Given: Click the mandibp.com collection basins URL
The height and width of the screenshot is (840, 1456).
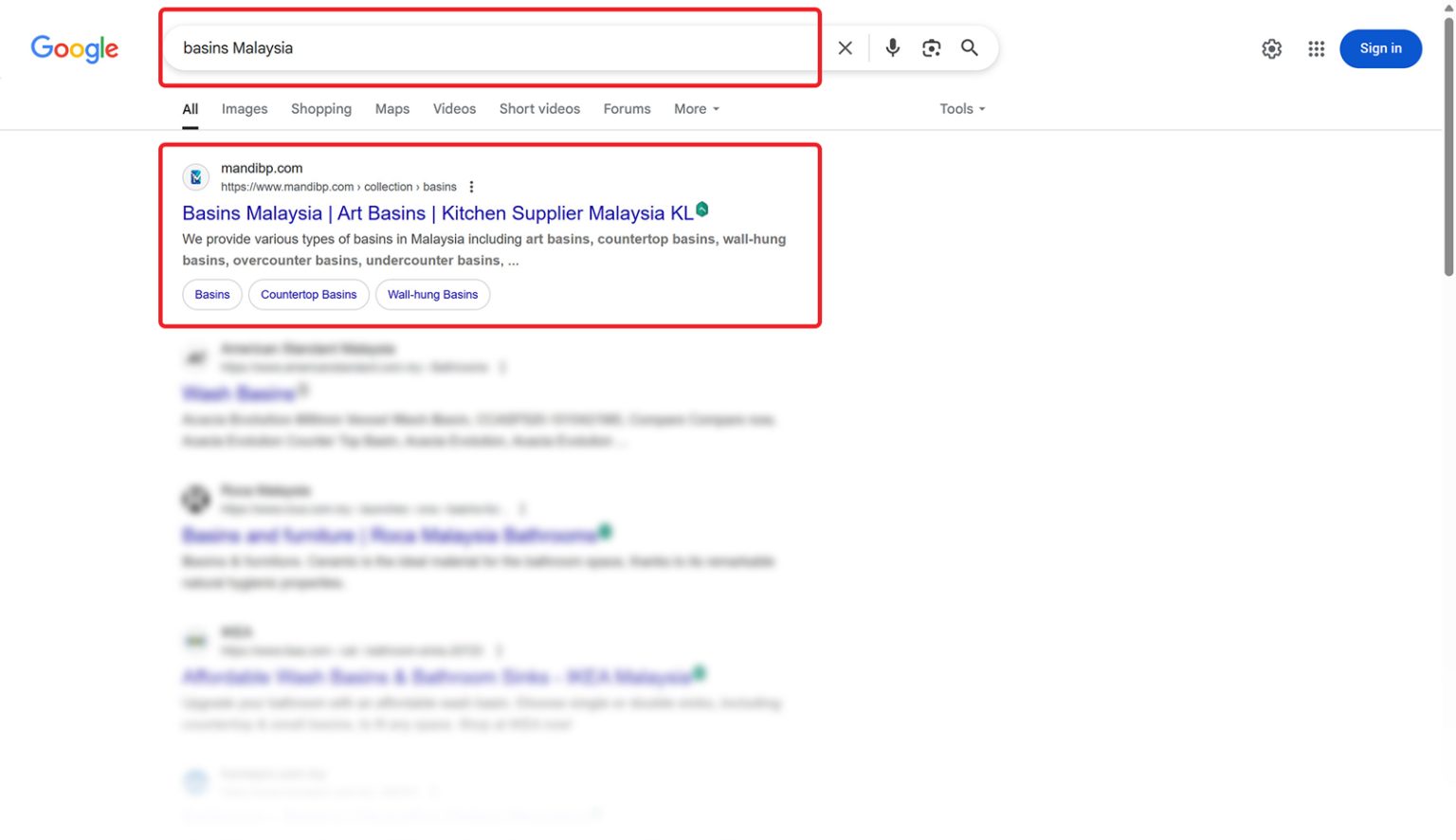Looking at the screenshot, I should [338, 187].
